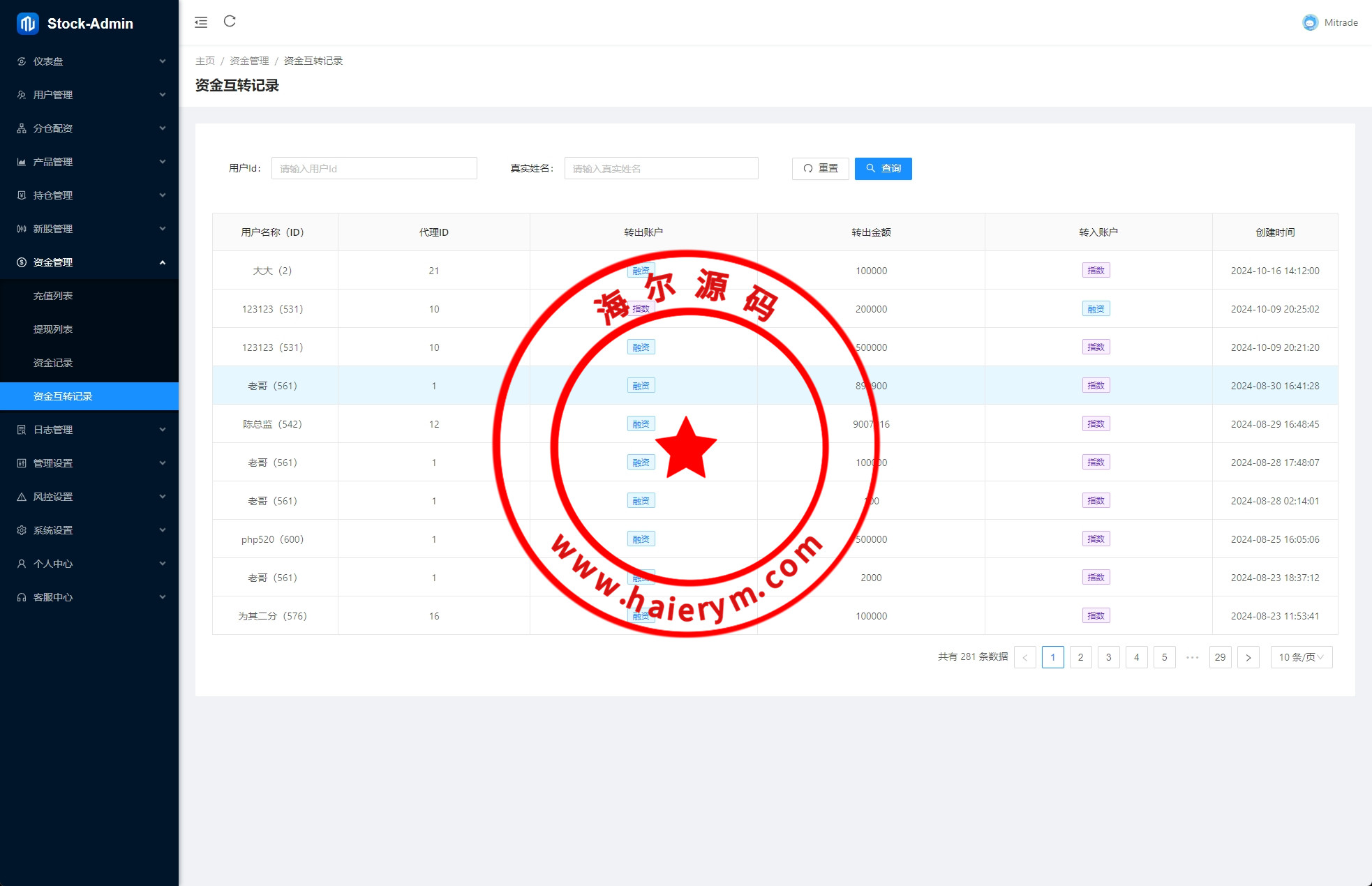Screen dimensions: 1372x886
Task: Click the Stock-Admin logo icon
Action: click(27, 23)
